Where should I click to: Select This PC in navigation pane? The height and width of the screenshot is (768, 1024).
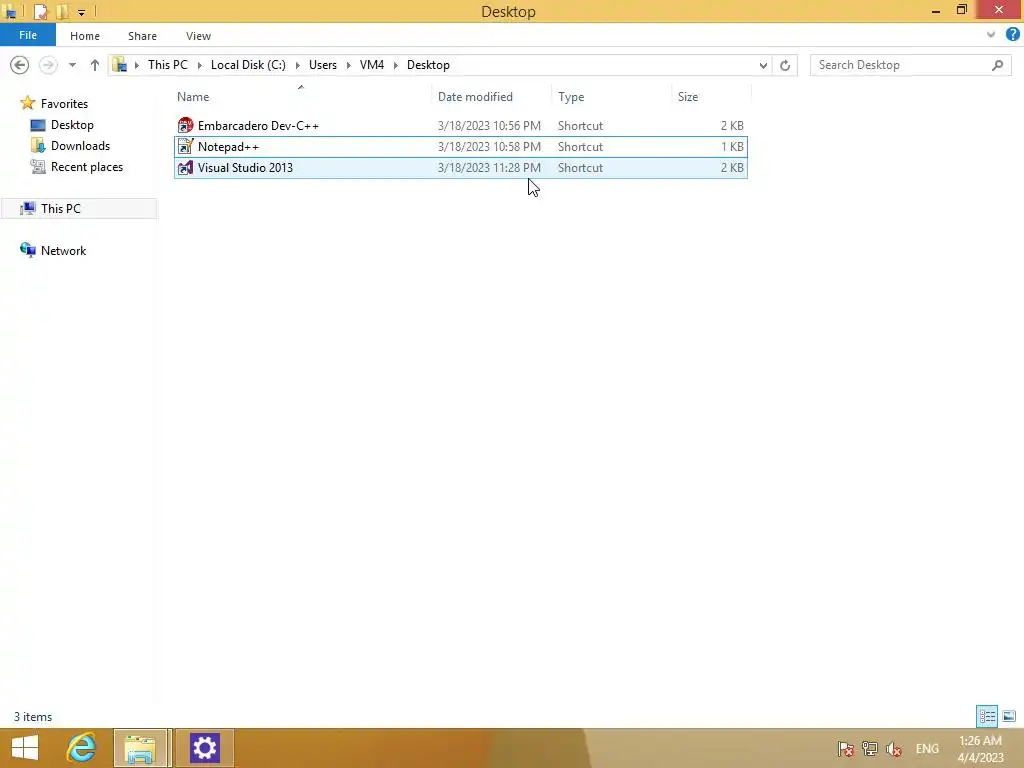[61, 208]
